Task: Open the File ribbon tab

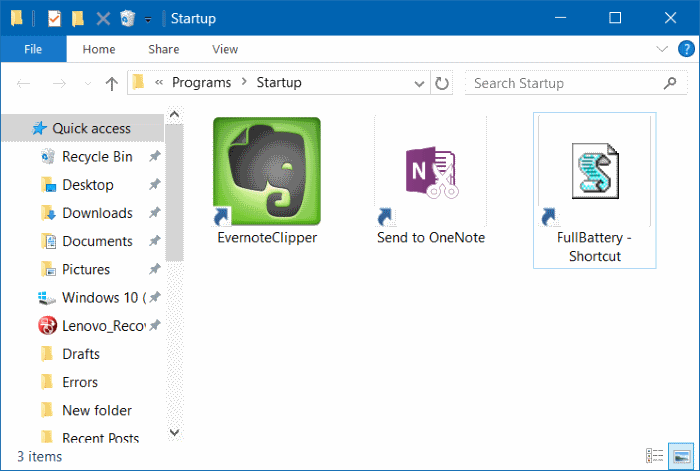Action: point(33,49)
